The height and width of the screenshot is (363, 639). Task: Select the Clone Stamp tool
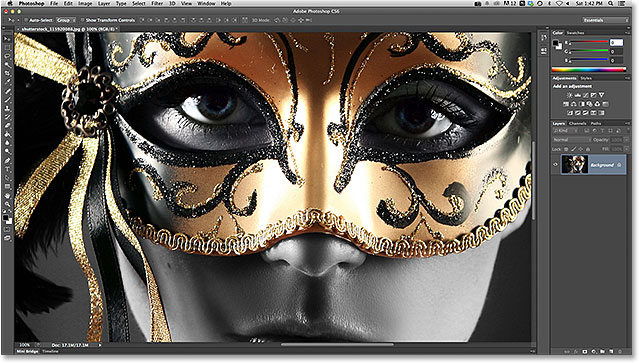[x=7, y=108]
